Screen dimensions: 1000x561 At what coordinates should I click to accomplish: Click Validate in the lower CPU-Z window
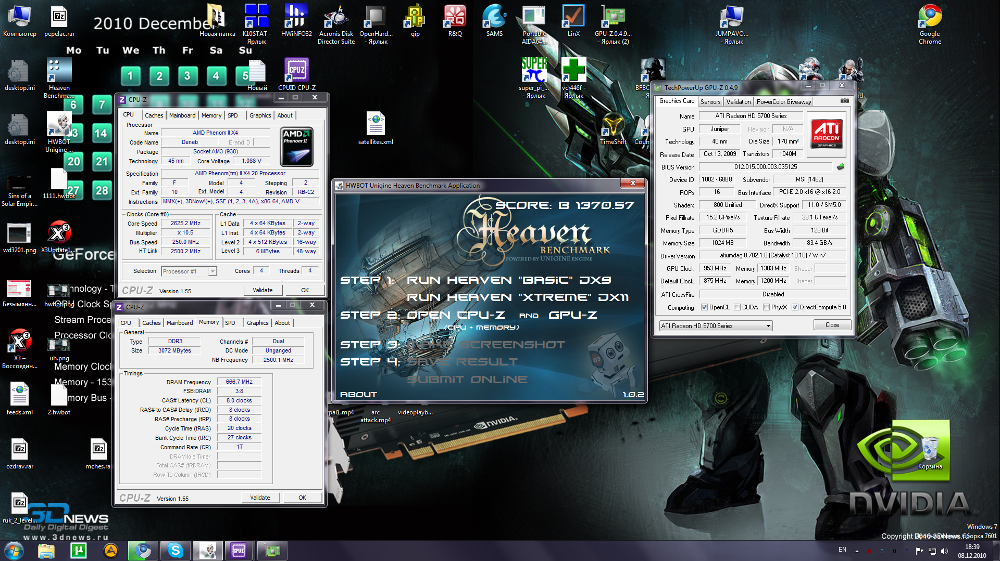coord(260,498)
